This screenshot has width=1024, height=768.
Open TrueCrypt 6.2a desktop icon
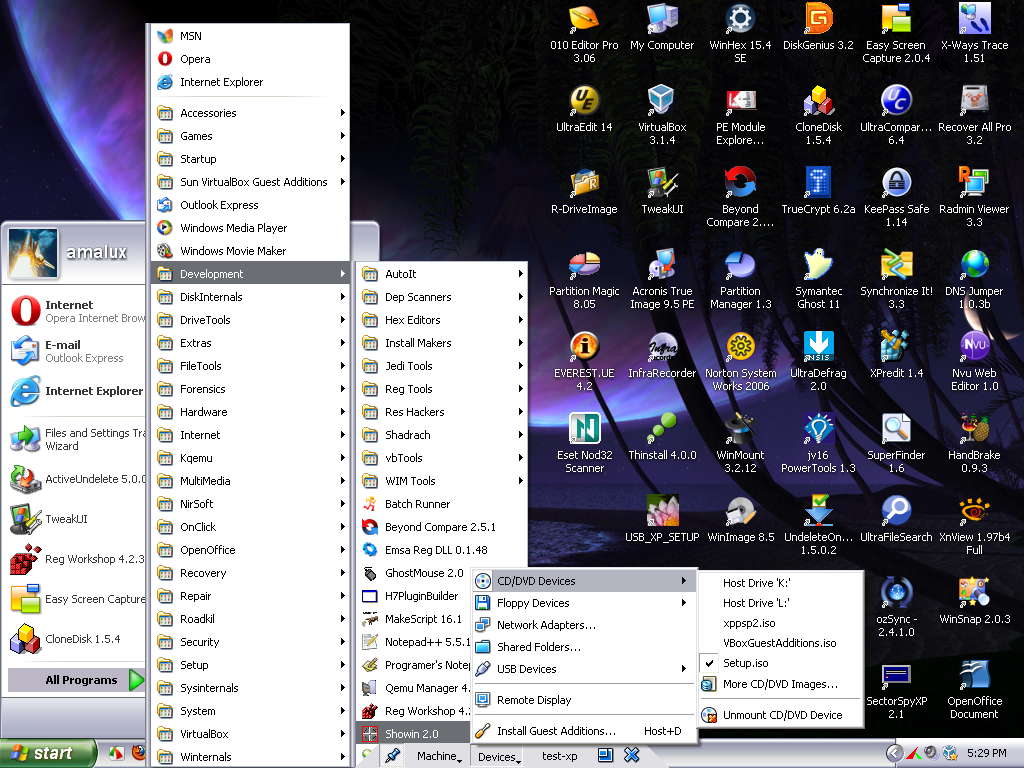pos(818,192)
